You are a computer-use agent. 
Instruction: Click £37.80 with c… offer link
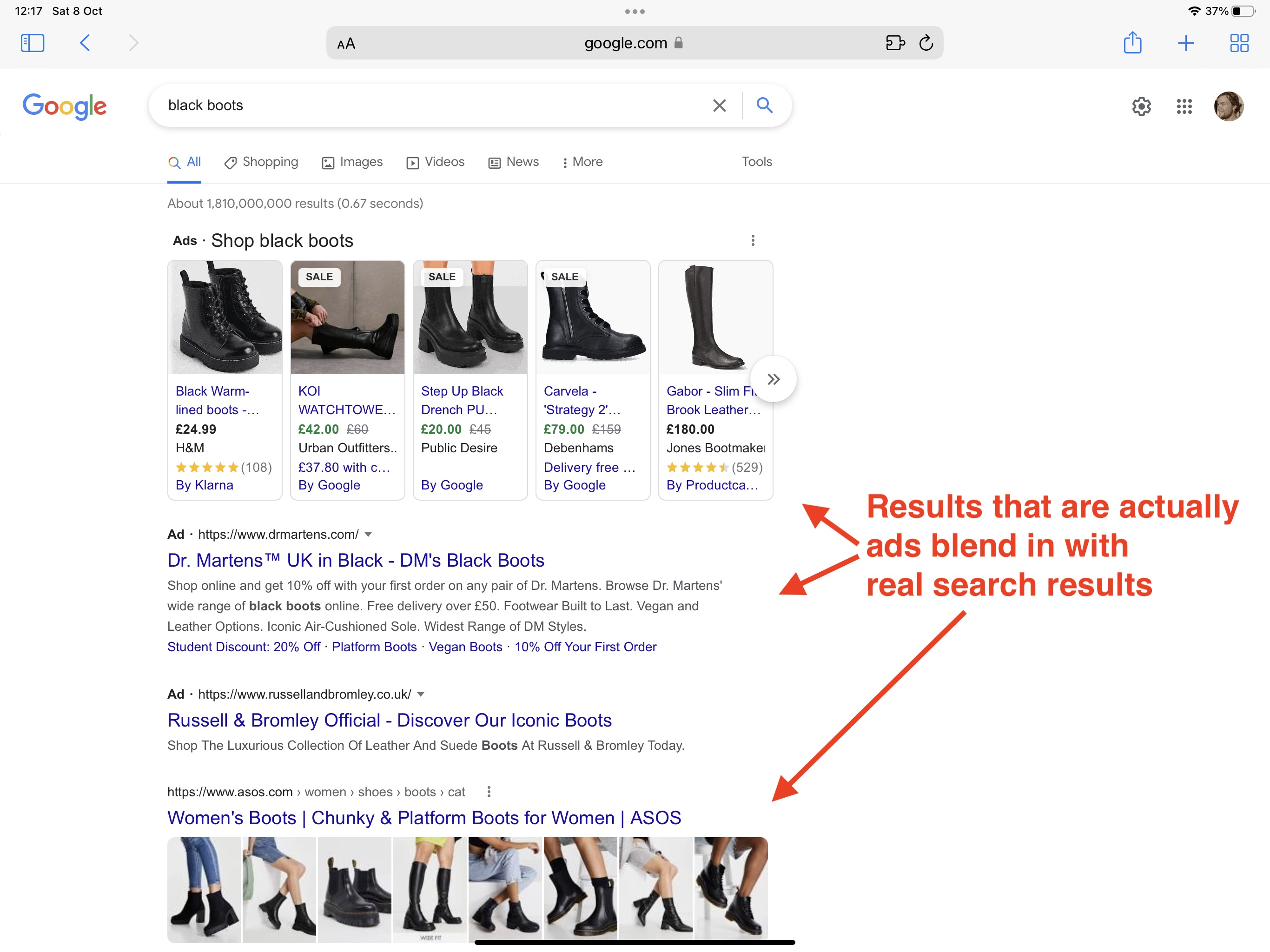click(344, 467)
